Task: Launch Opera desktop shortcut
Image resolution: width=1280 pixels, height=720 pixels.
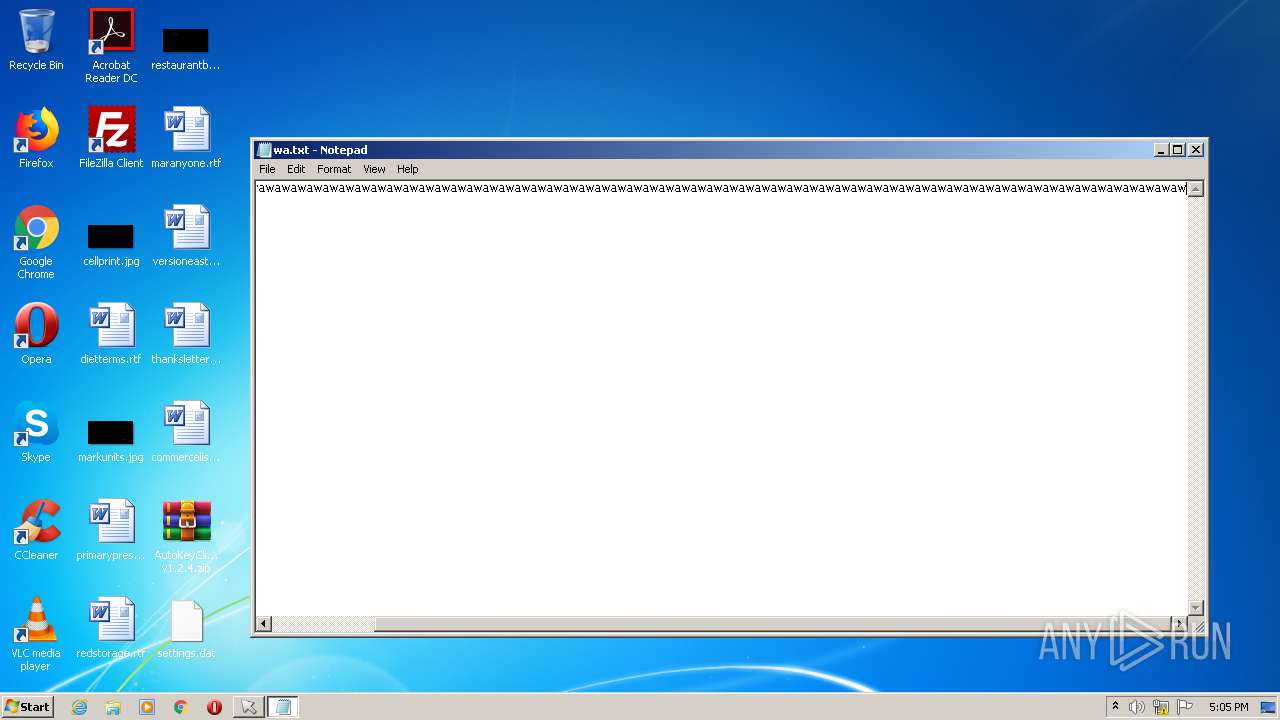Action: (x=36, y=334)
